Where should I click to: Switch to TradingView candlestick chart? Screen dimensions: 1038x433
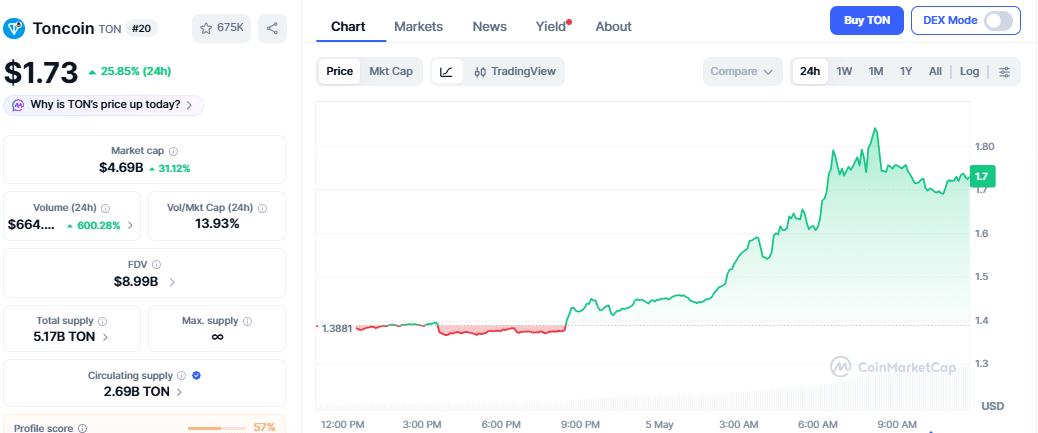point(514,72)
